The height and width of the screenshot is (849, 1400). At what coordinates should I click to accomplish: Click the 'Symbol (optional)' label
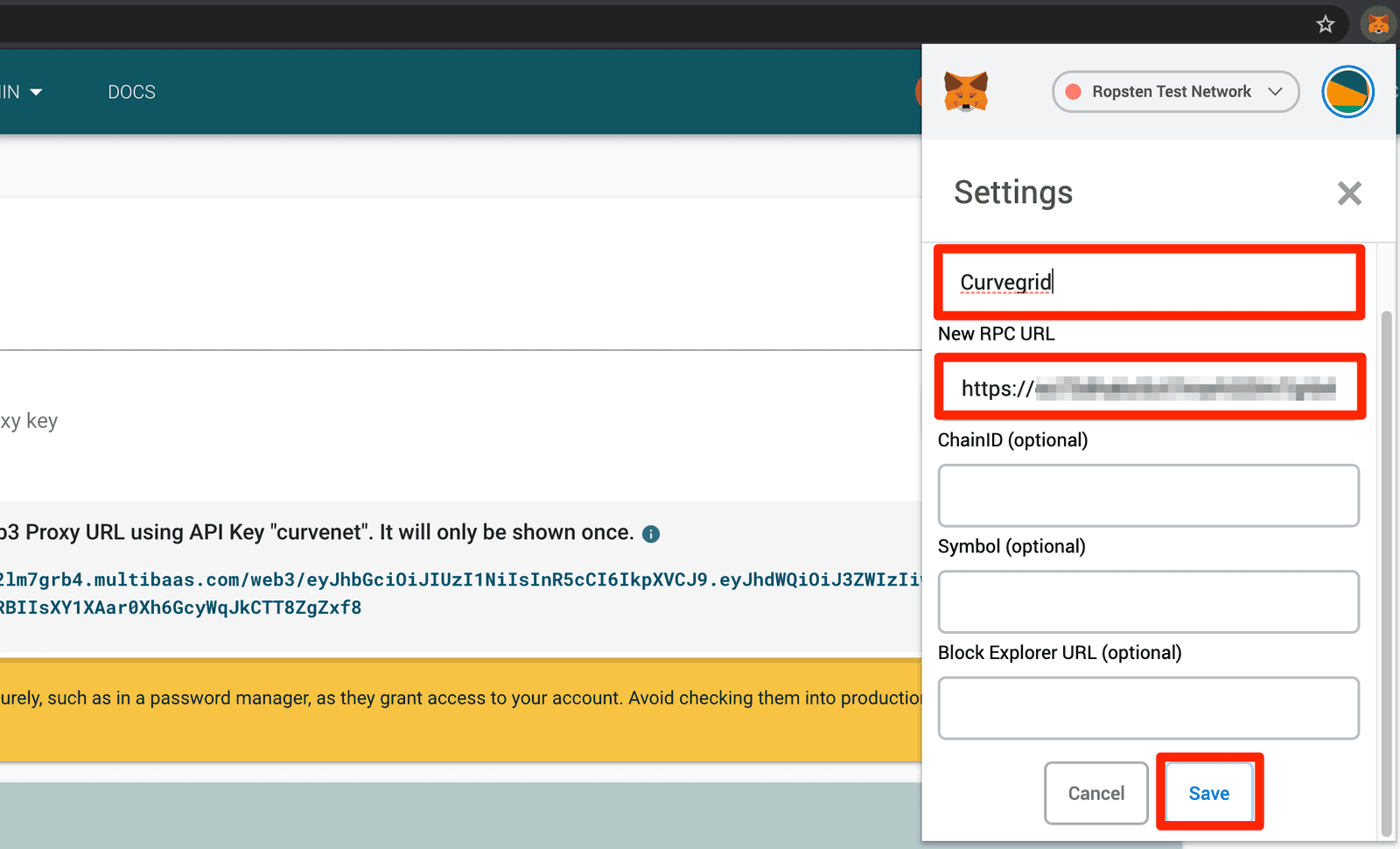(1011, 546)
